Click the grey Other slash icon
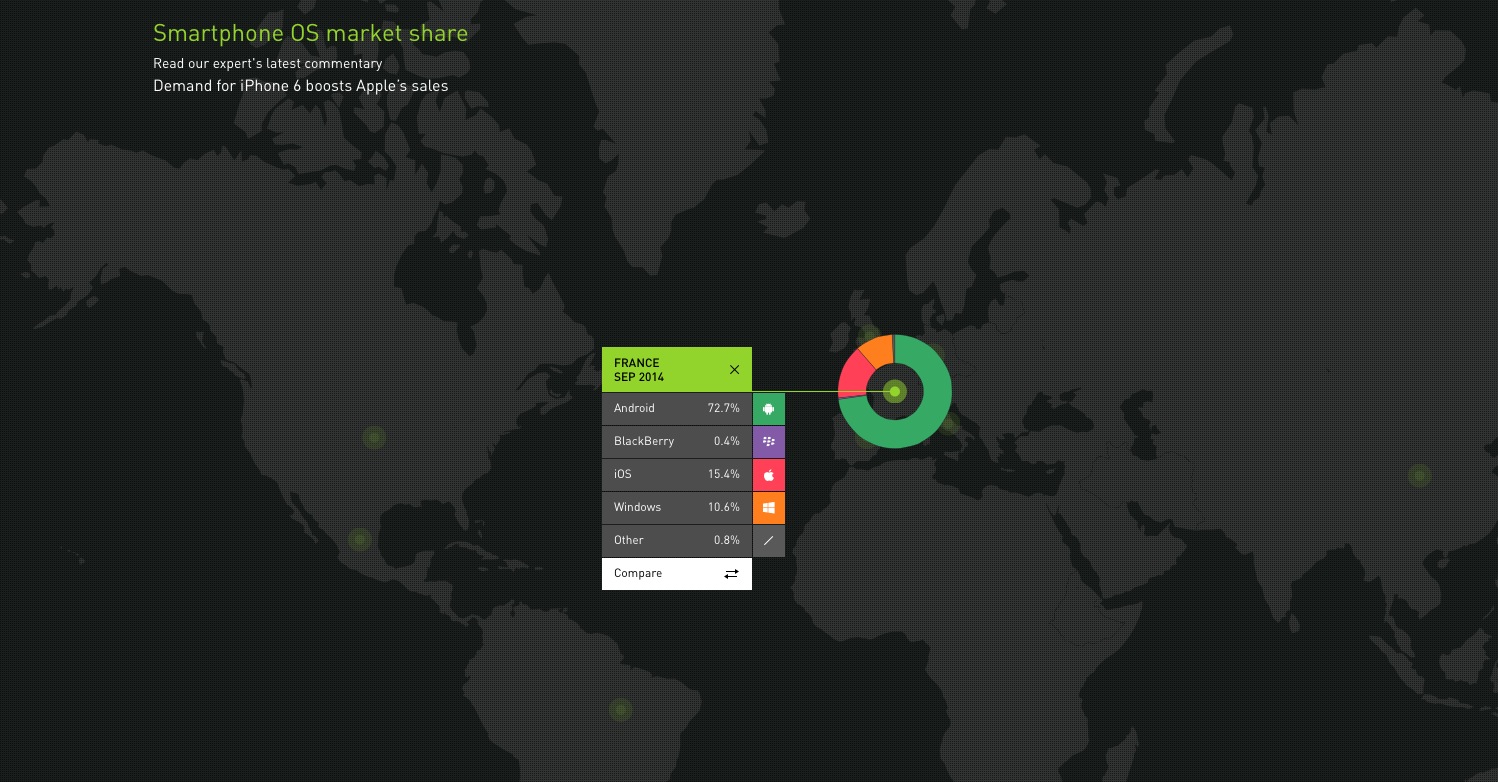The width and height of the screenshot is (1498, 782). click(x=769, y=541)
